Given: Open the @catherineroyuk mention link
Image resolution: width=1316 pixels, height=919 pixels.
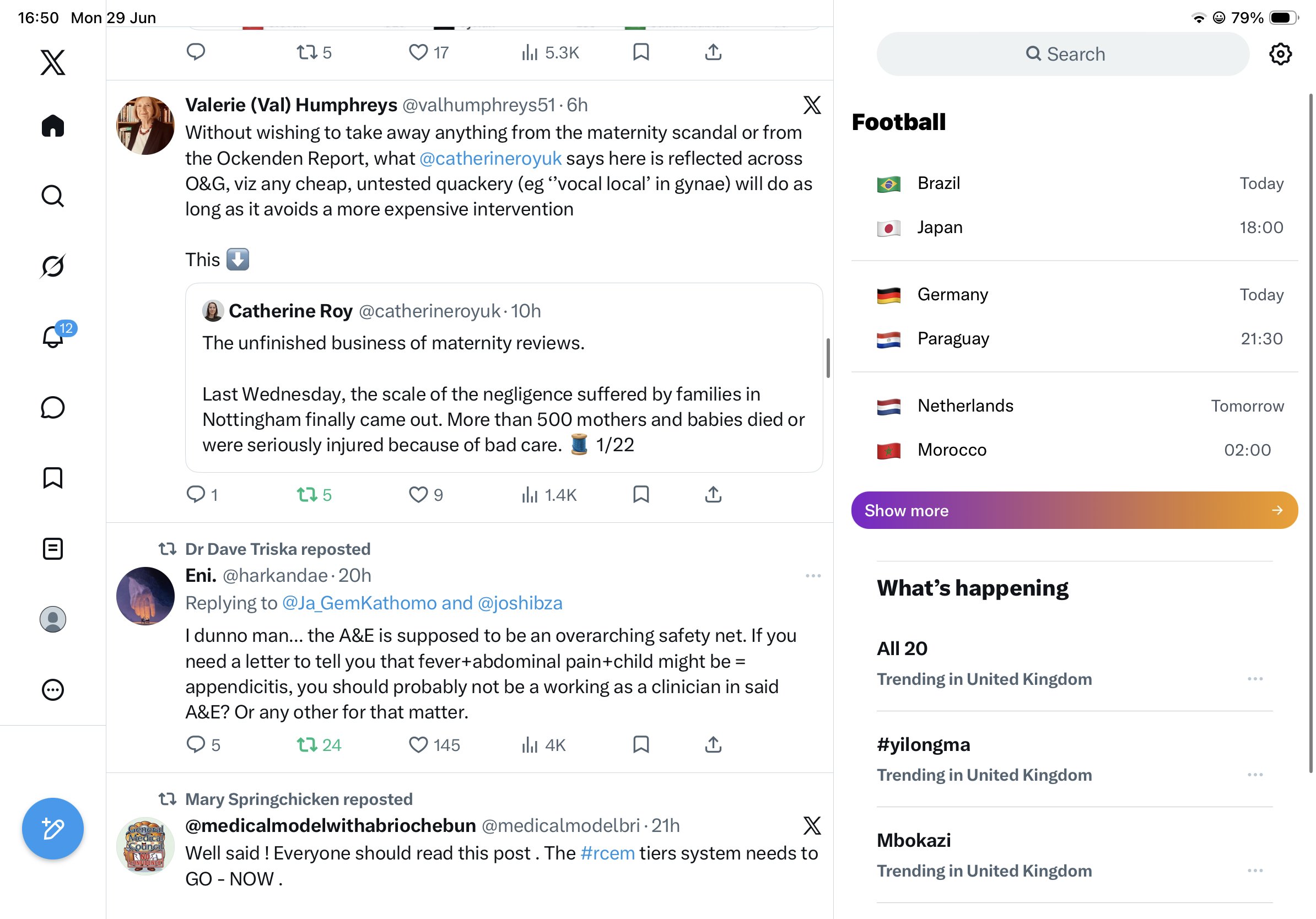Looking at the screenshot, I should pyautogui.click(x=490, y=159).
